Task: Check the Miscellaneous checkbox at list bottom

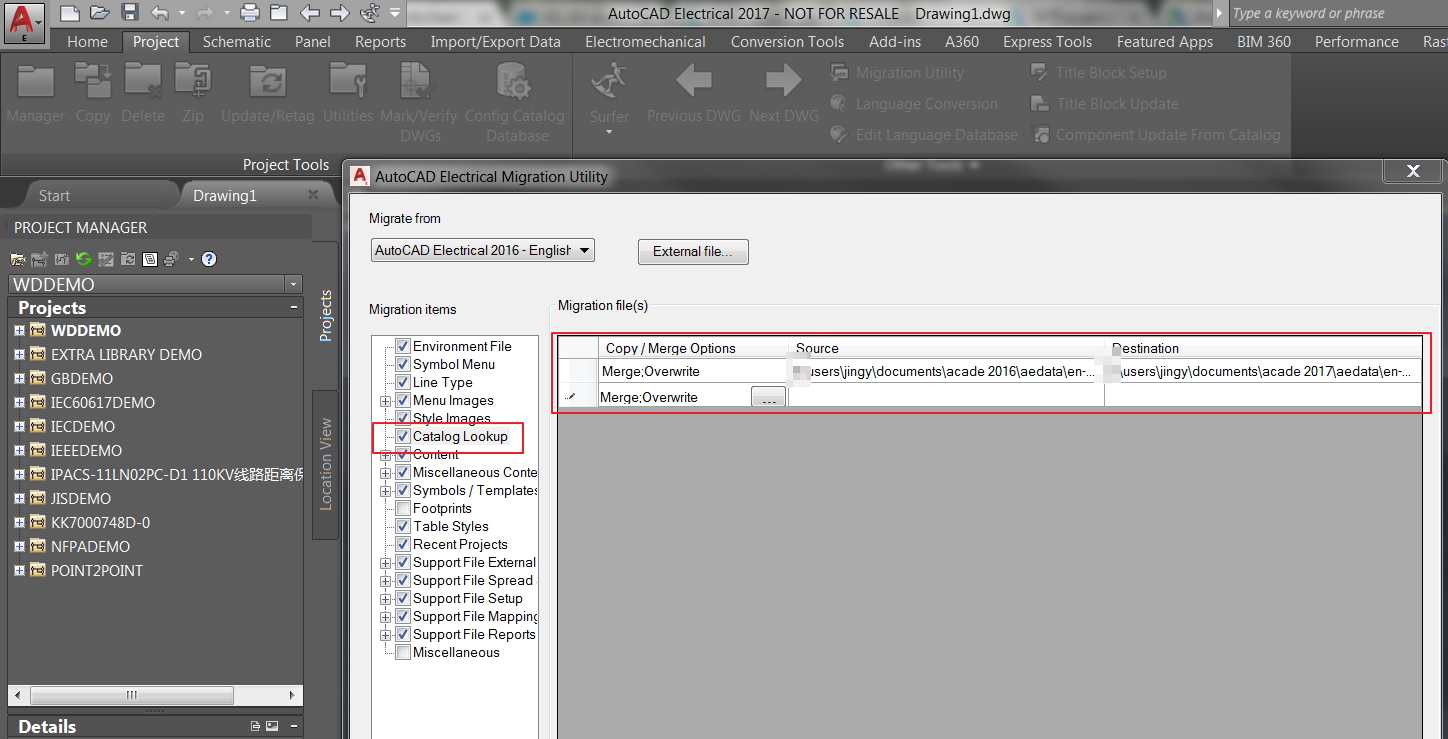Action: (403, 652)
